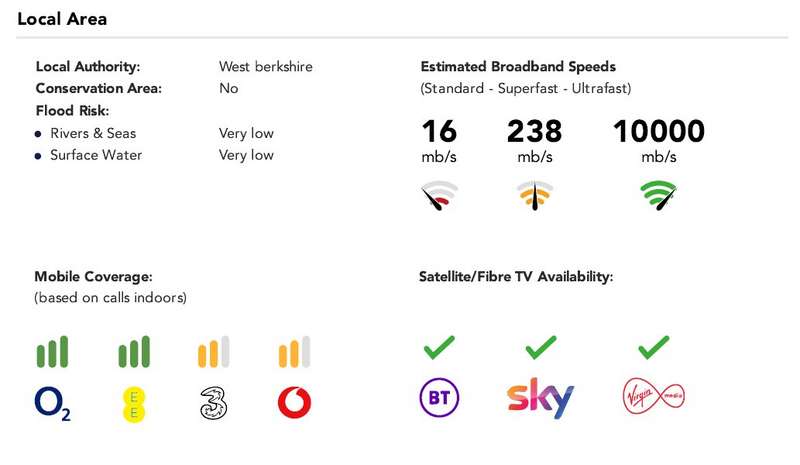Viewport: 800px width, 465px height.
Task: Click the red standard speed gauge icon
Action: [x=439, y=195]
